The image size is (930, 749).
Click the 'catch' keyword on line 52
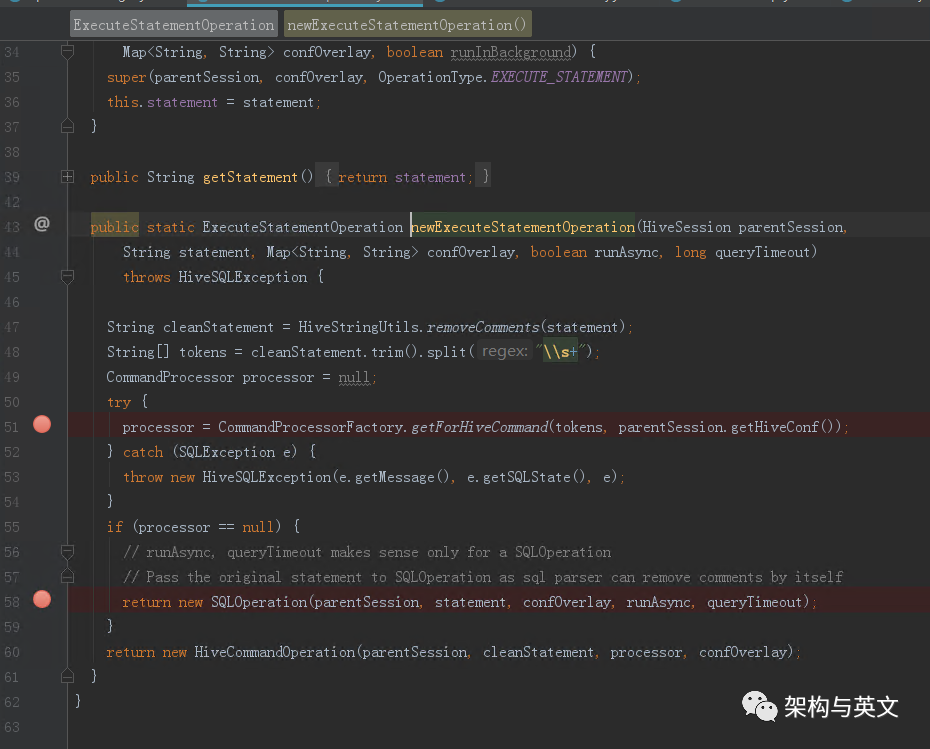[x=143, y=452]
